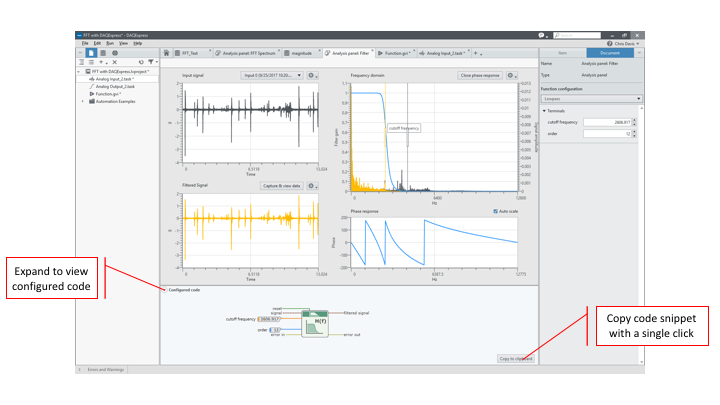Open the Lowpass function configuration dropdown
The image size is (720, 405).
click(x=592, y=99)
